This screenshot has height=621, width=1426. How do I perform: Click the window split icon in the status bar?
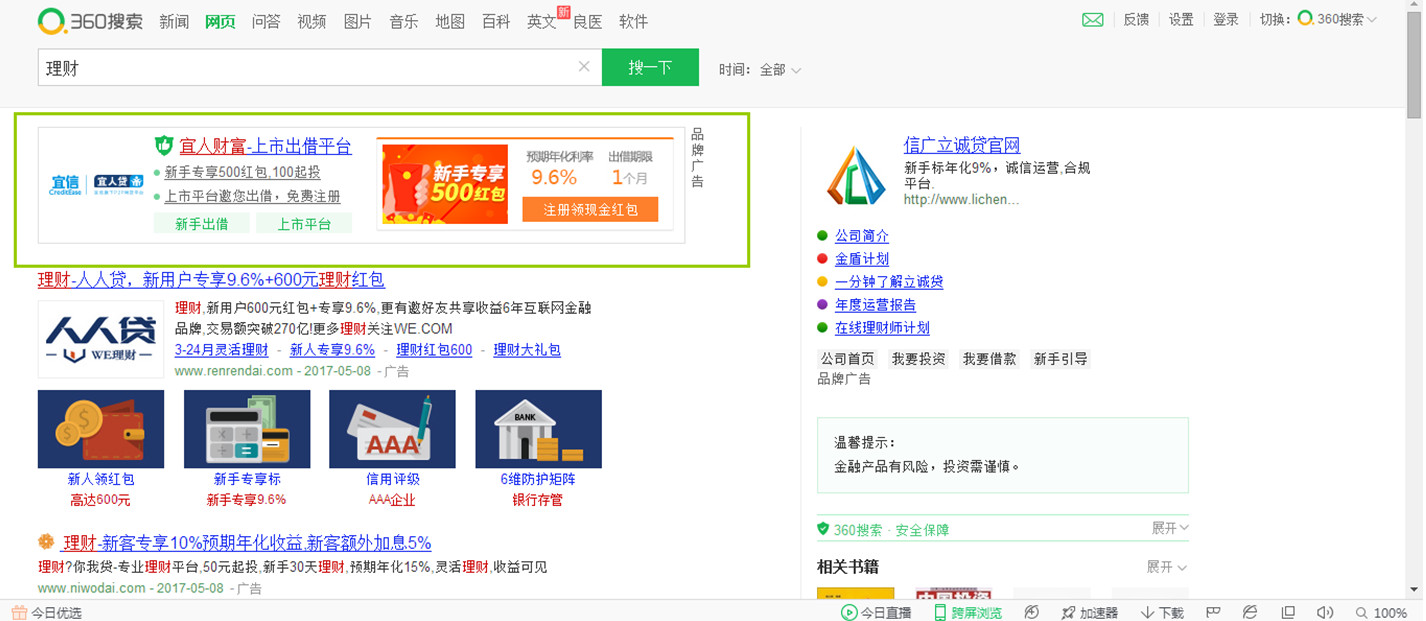[1288, 612]
